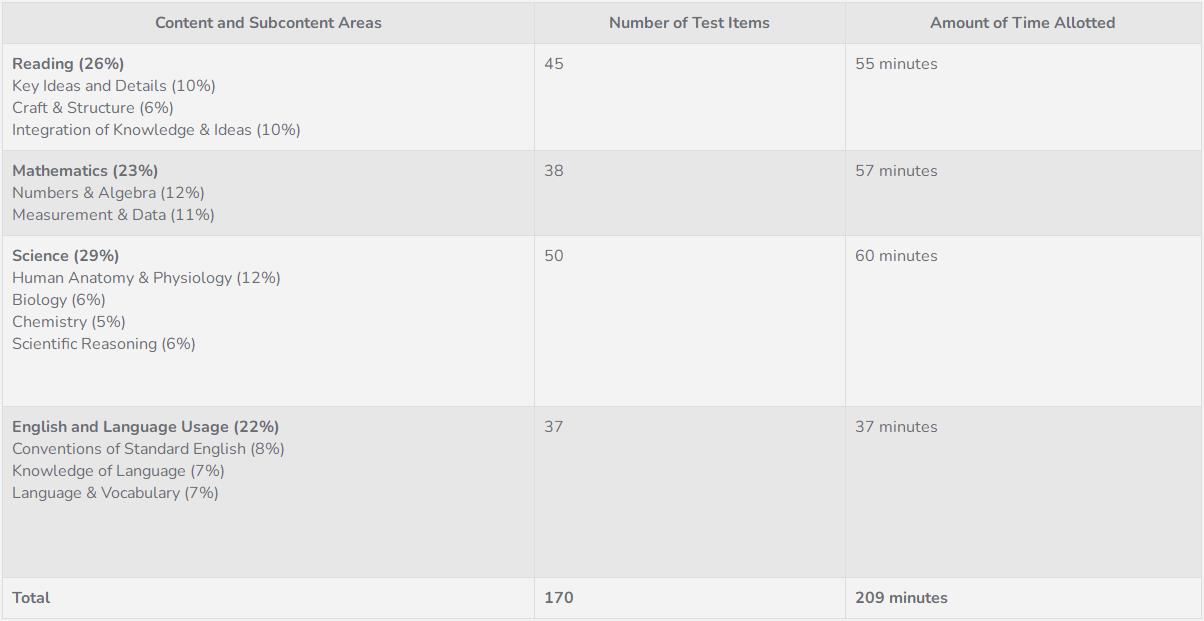Click 'Language & Vocabulary (7%)' line

(x=115, y=493)
